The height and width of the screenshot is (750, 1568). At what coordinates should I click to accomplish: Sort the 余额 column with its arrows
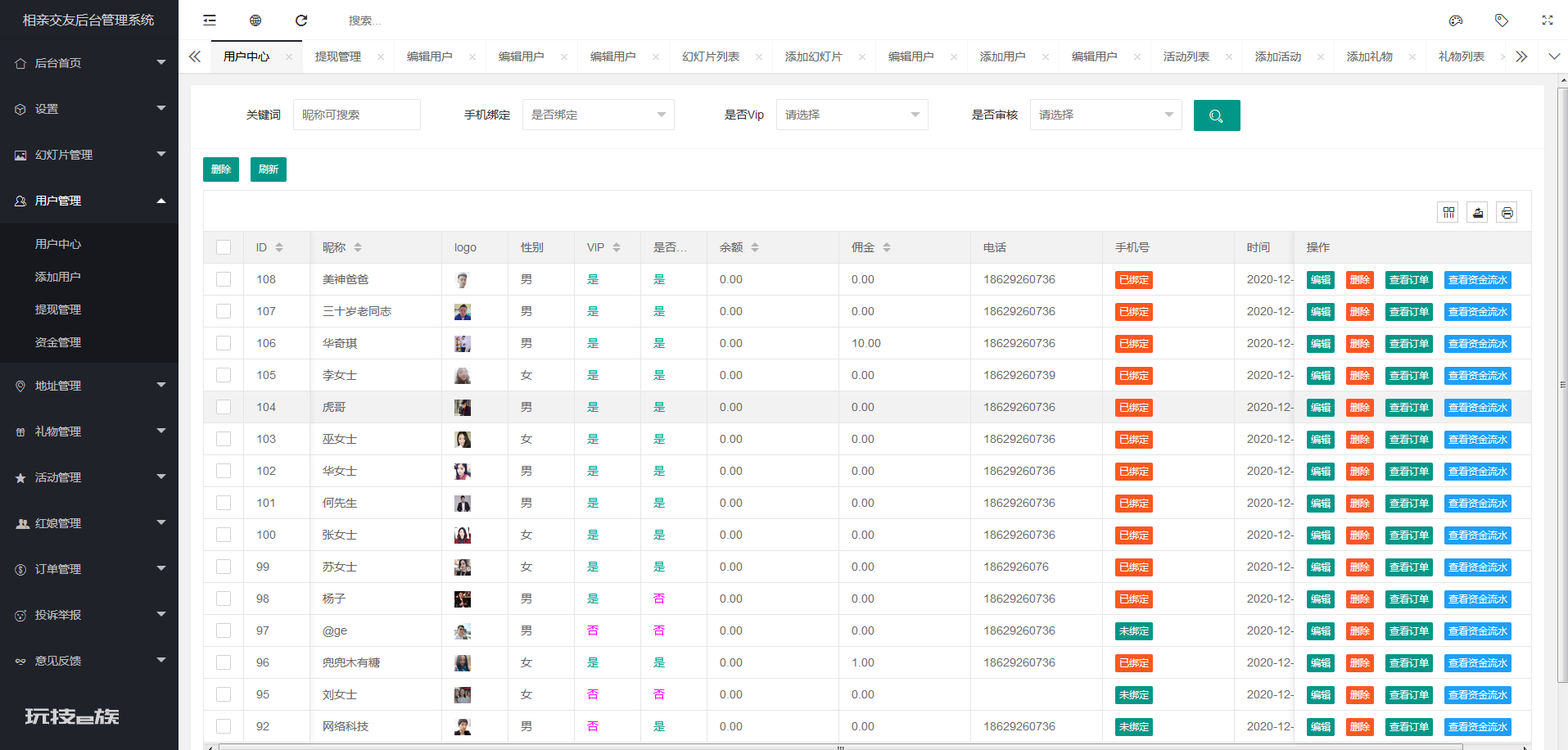pyautogui.click(x=755, y=247)
